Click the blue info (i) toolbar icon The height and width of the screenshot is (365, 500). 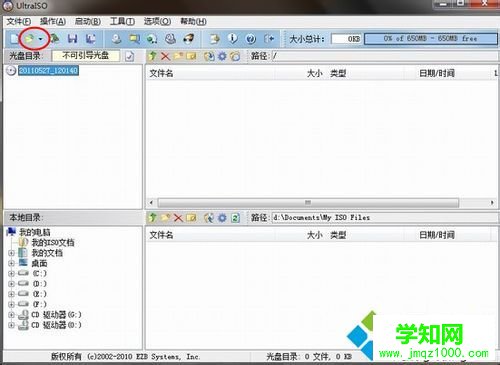coord(233,39)
